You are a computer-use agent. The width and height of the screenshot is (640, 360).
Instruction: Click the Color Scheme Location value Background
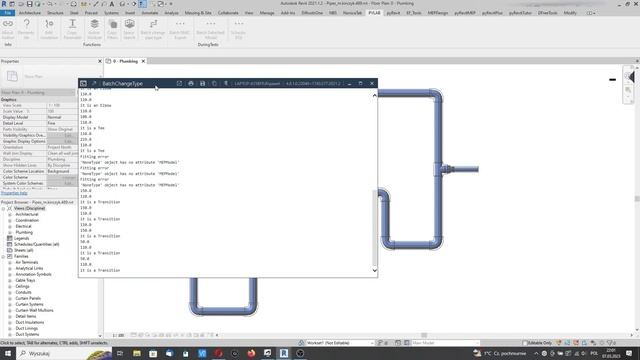[x=62, y=171]
